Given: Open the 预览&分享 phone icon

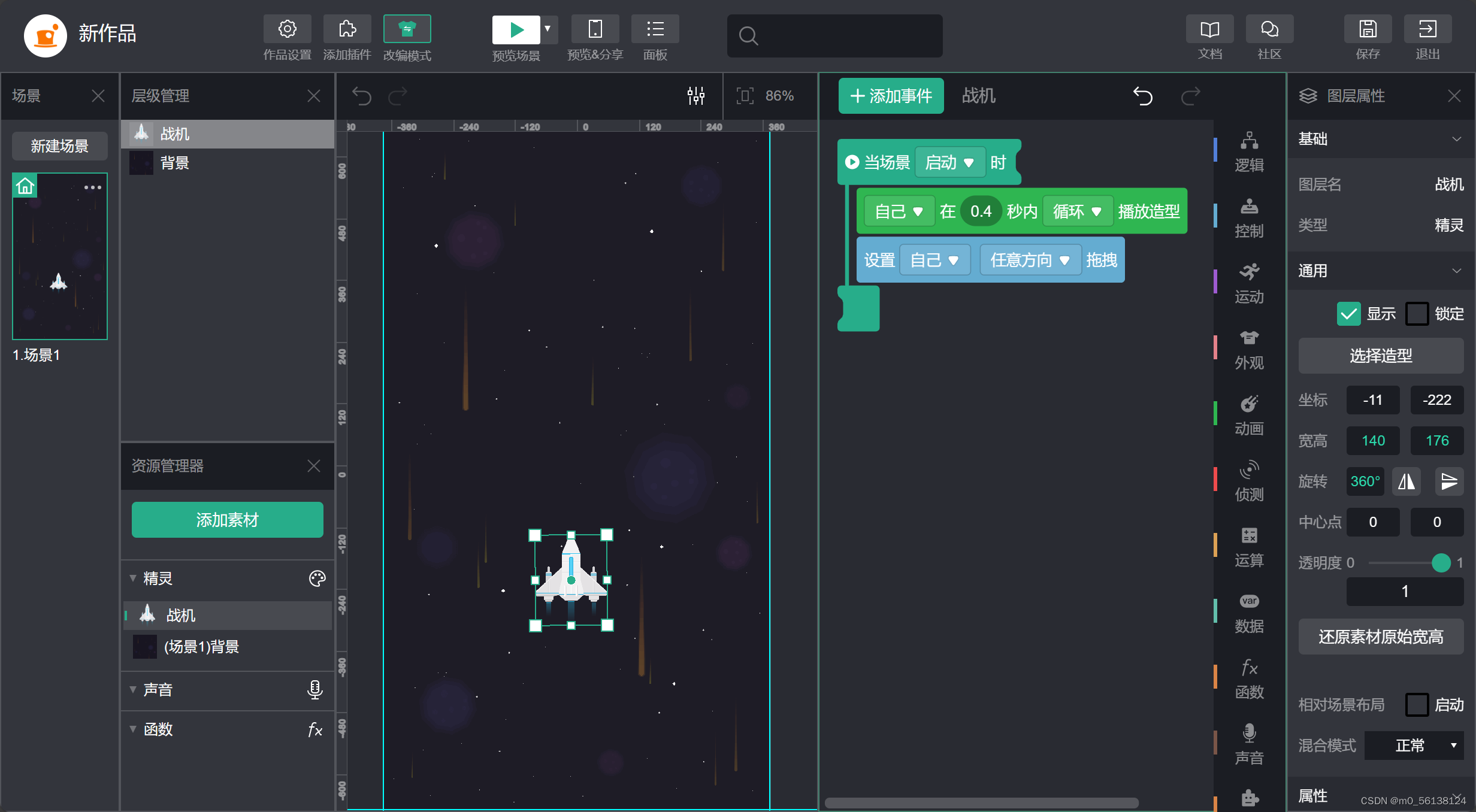Looking at the screenshot, I should click(x=595, y=29).
